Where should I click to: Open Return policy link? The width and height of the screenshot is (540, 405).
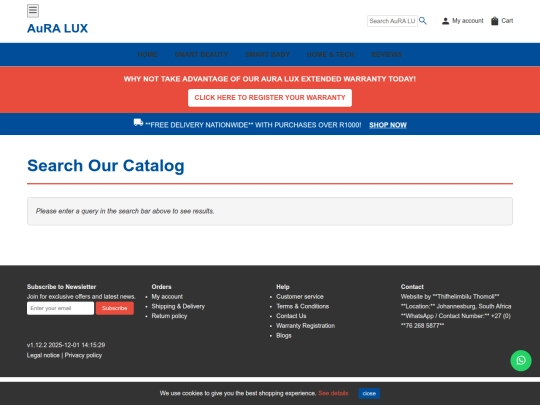(x=169, y=316)
